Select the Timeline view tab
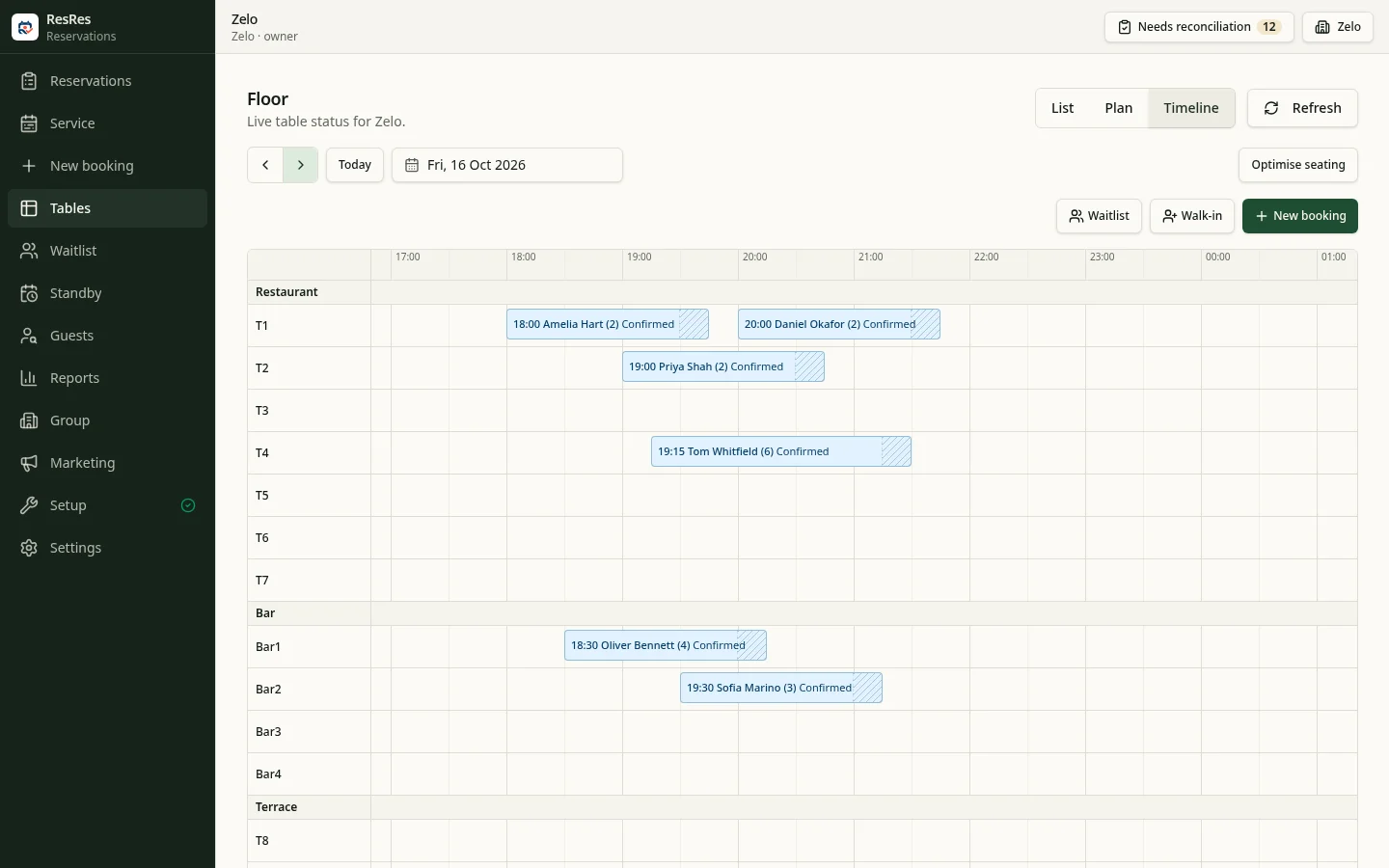The image size is (1389, 868). 1191,108
